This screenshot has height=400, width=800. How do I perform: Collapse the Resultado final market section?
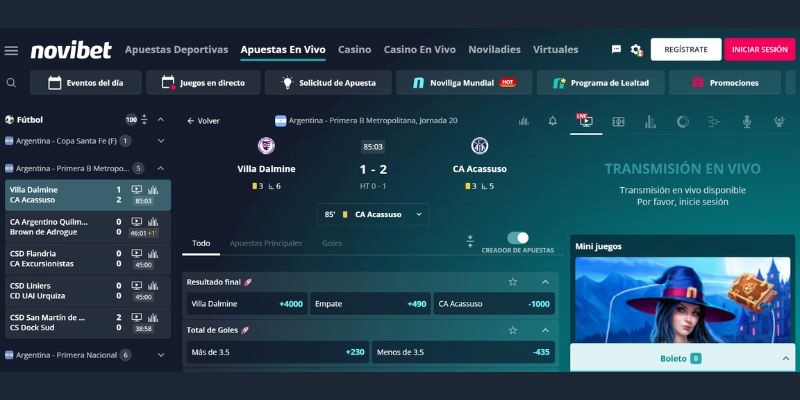pyautogui.click(x=545, y=282)
